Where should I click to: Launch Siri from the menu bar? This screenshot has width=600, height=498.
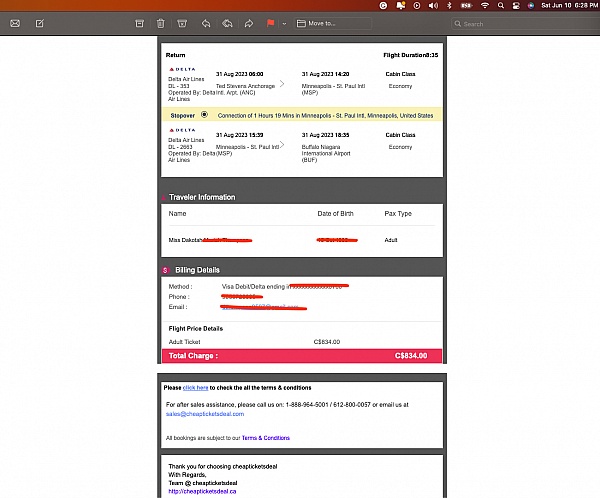tap(531, 5)
